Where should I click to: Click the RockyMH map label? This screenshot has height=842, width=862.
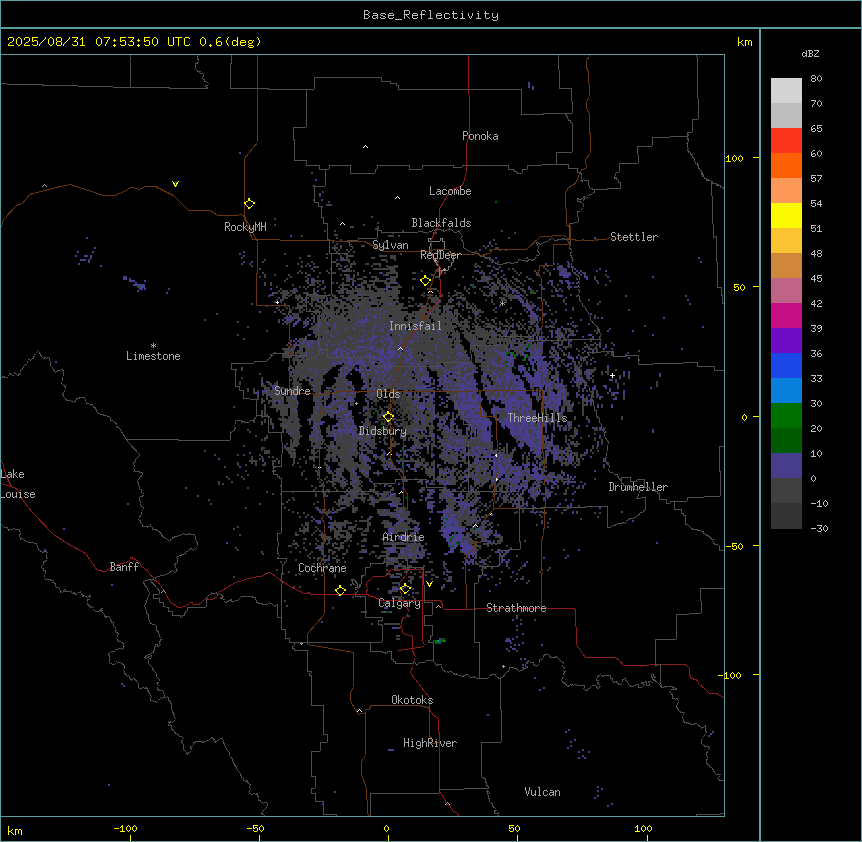pos(245,227)
